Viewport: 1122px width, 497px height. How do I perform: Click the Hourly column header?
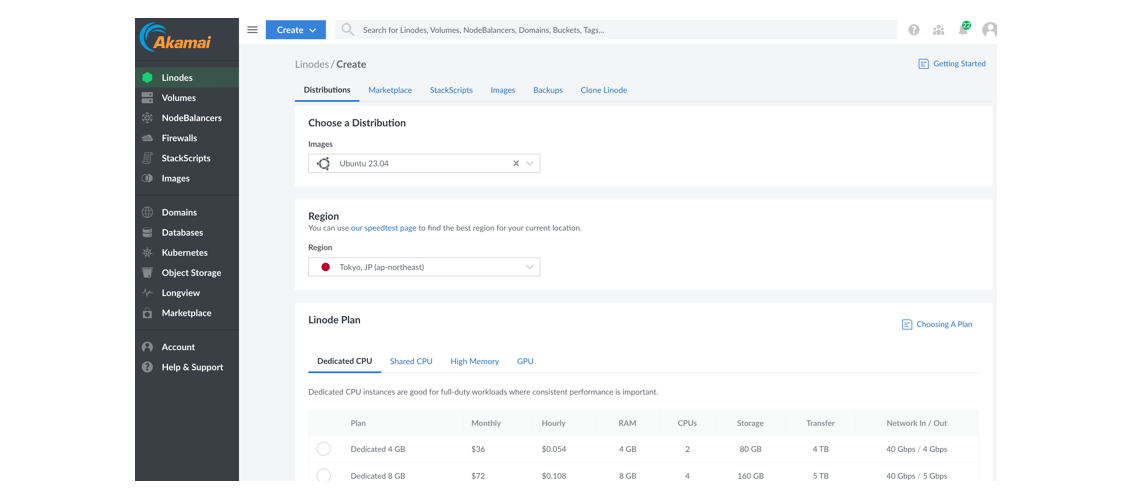point(553,423)
